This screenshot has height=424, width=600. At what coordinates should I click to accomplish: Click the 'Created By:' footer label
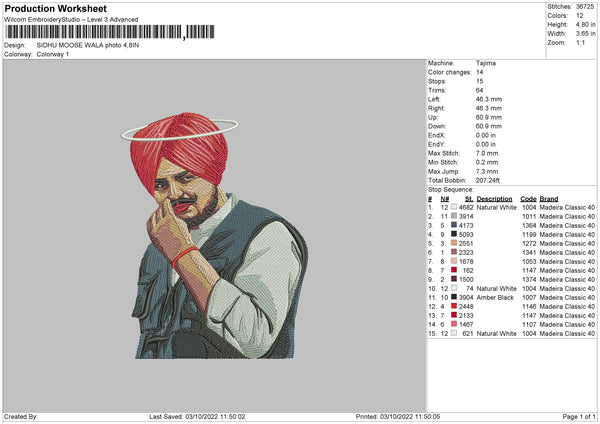(21, 417)
